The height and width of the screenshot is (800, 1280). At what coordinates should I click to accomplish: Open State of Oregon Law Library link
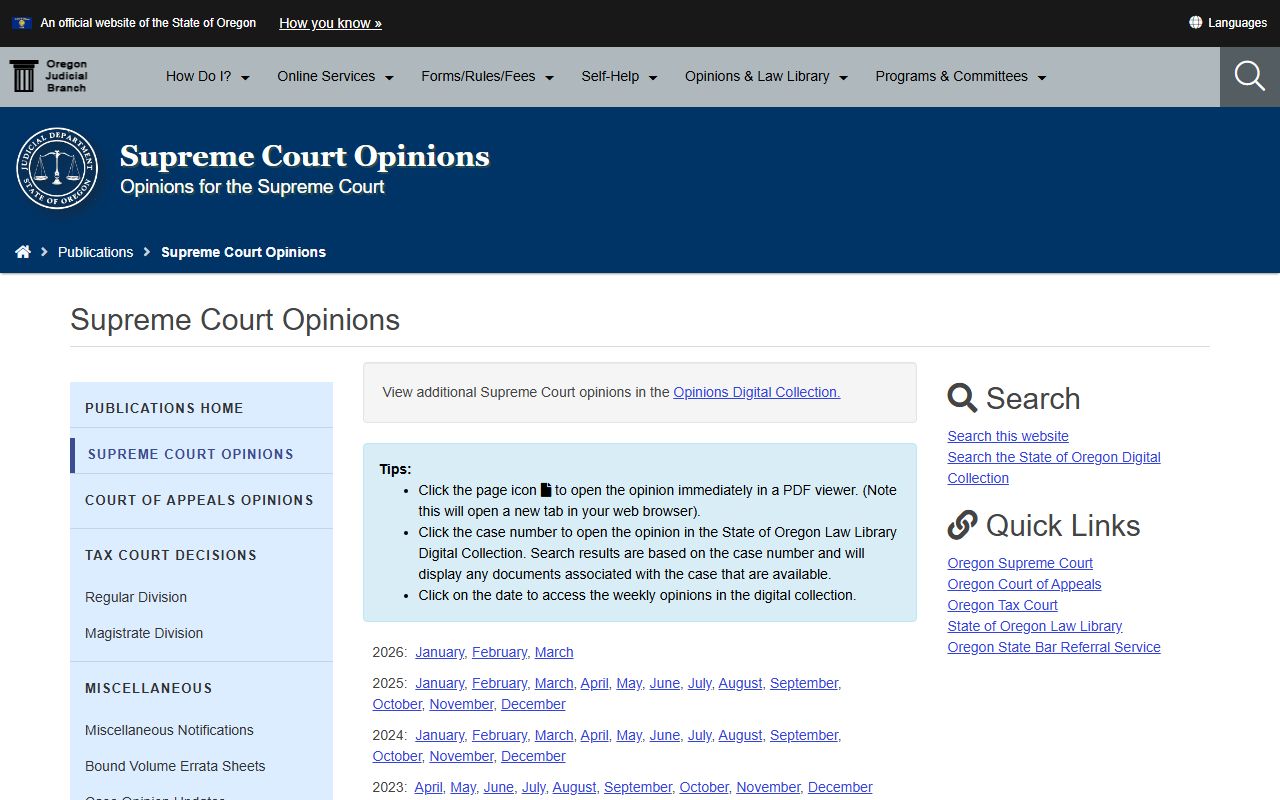1035,626
